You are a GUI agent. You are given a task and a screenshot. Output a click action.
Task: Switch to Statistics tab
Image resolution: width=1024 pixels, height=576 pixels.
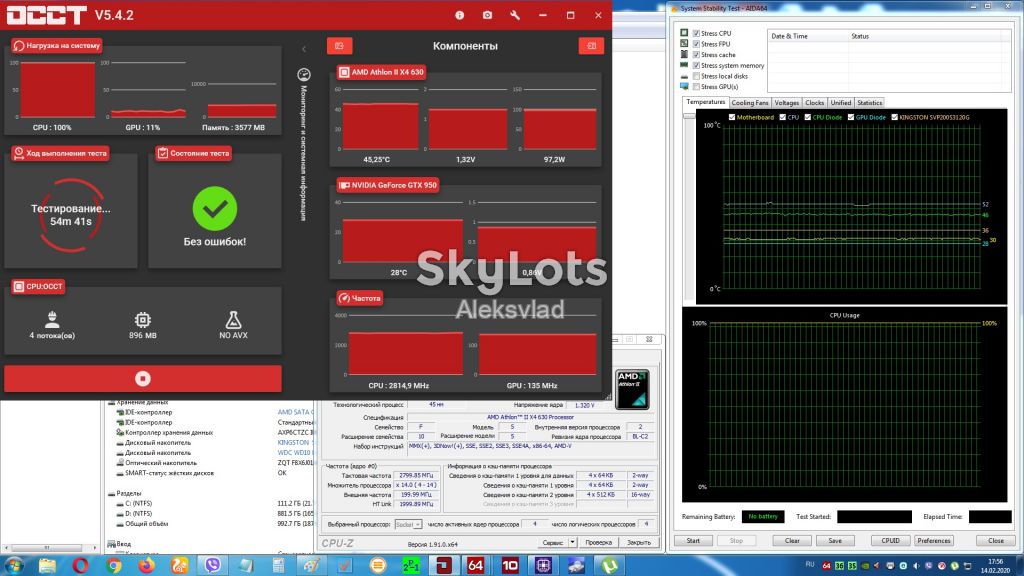coord(869,103)
